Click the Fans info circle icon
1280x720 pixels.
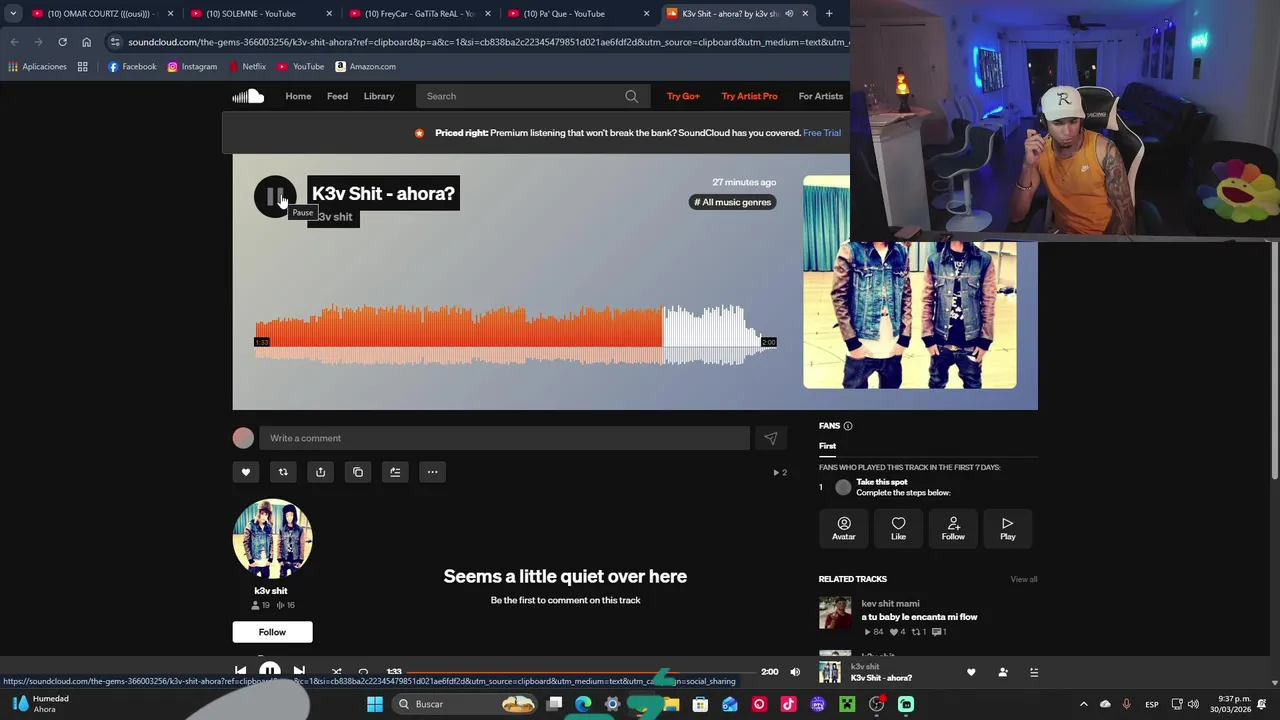(848, 426)
